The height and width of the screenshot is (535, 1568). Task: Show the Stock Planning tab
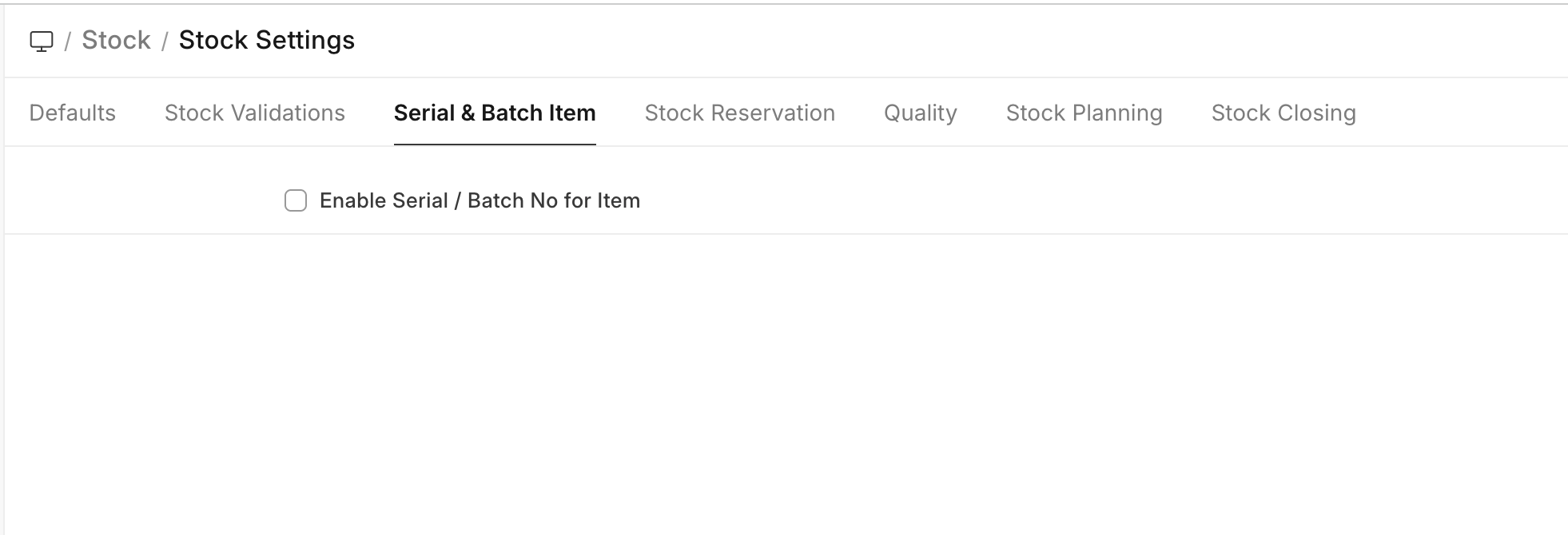(x=1084, y=113)
